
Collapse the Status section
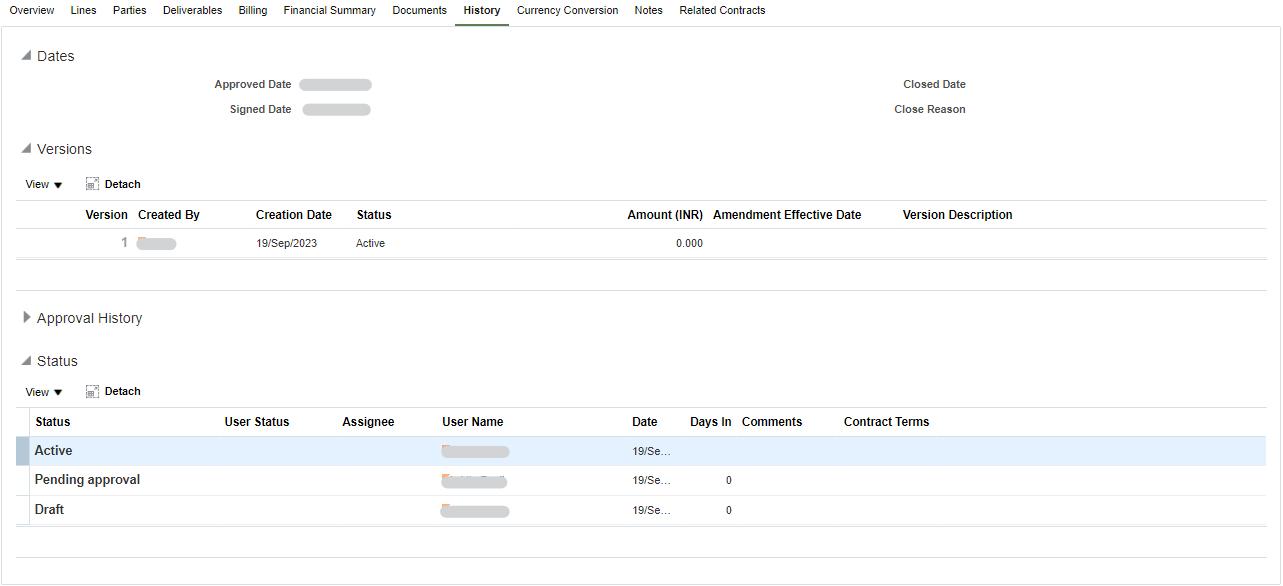coord(25,361)
